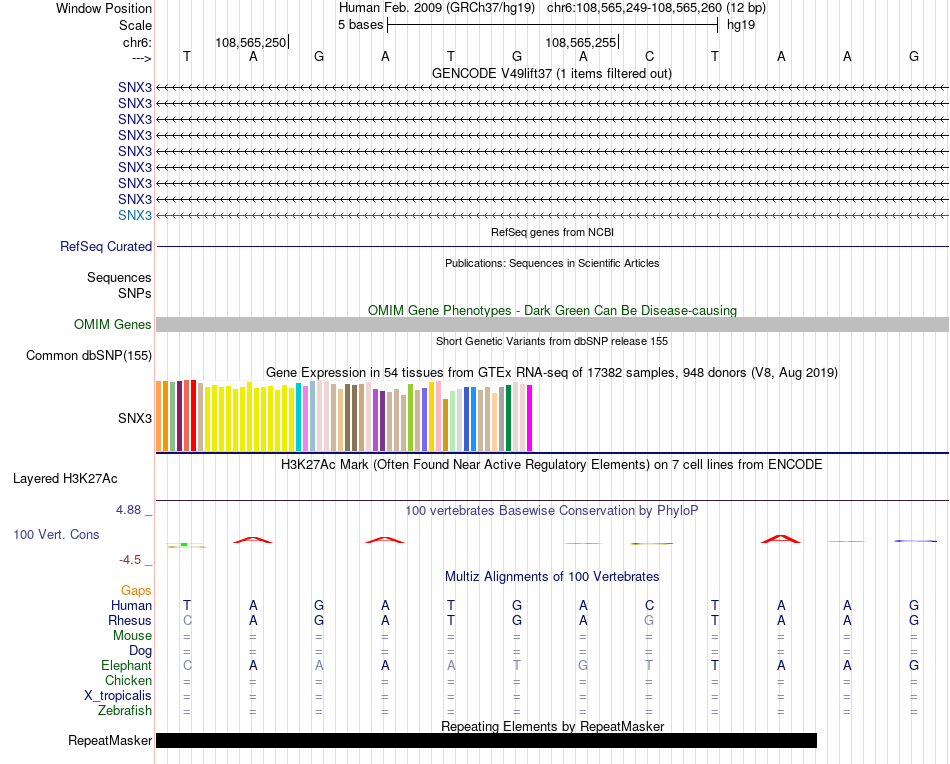Click the -4.5 PhyloP lower scale value

pyautogui.click(x=130, y=560)
